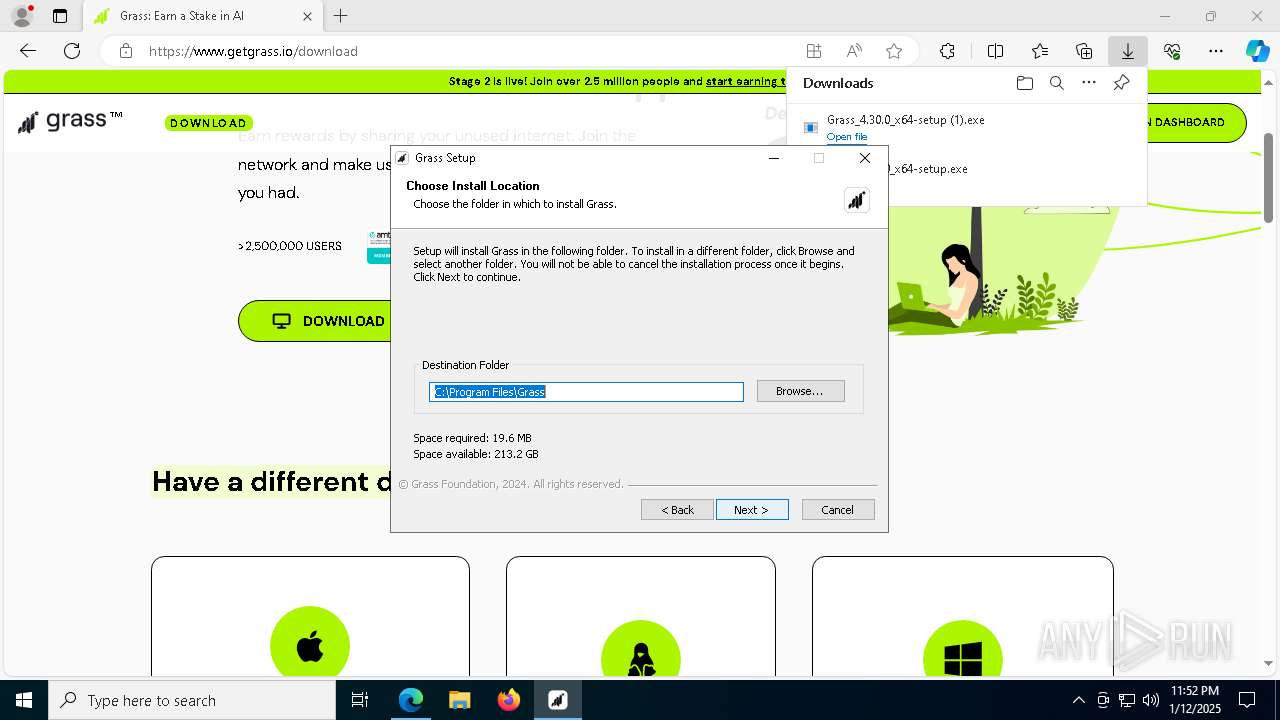Click Open file link for downloaded setup
Viewport: 1280px width, 720px height.
point(847,137)
